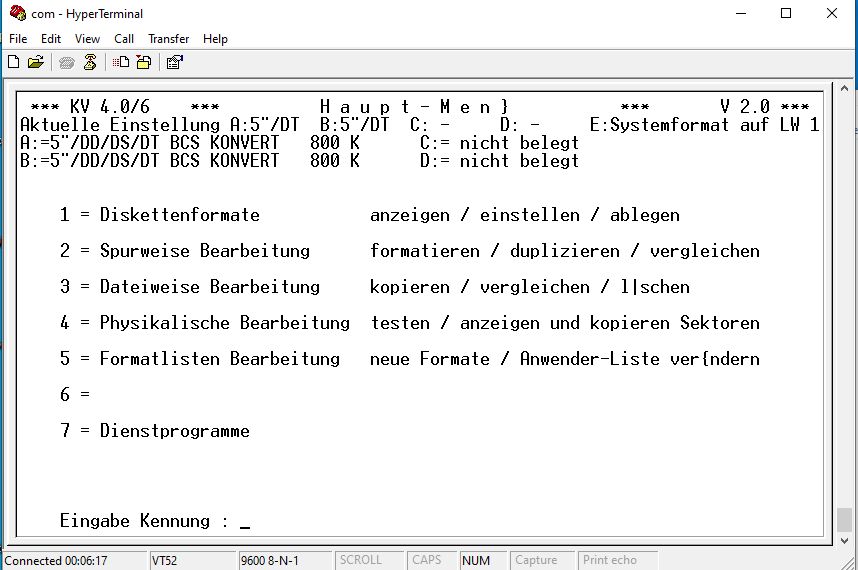
Task: Open connection Properties from the toolbar
Action: point(174,62)
